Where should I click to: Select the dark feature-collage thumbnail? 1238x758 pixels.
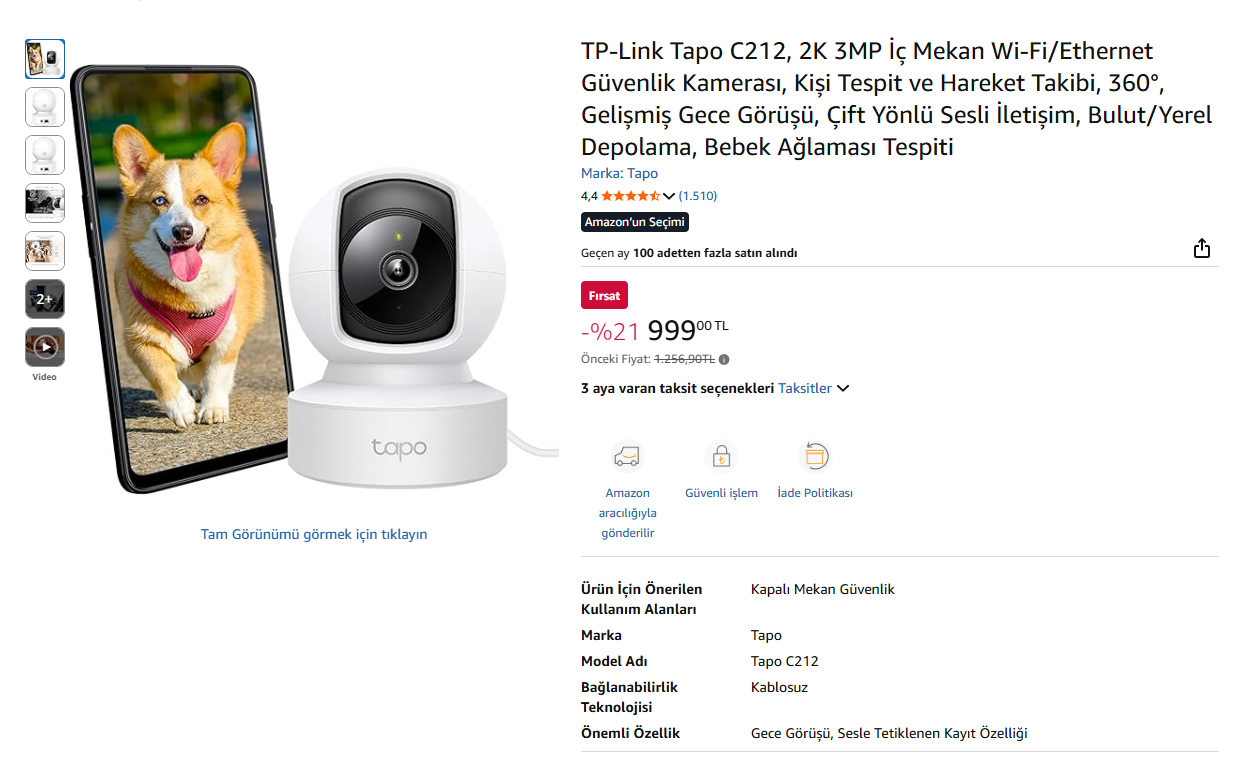tap(45, 203)
